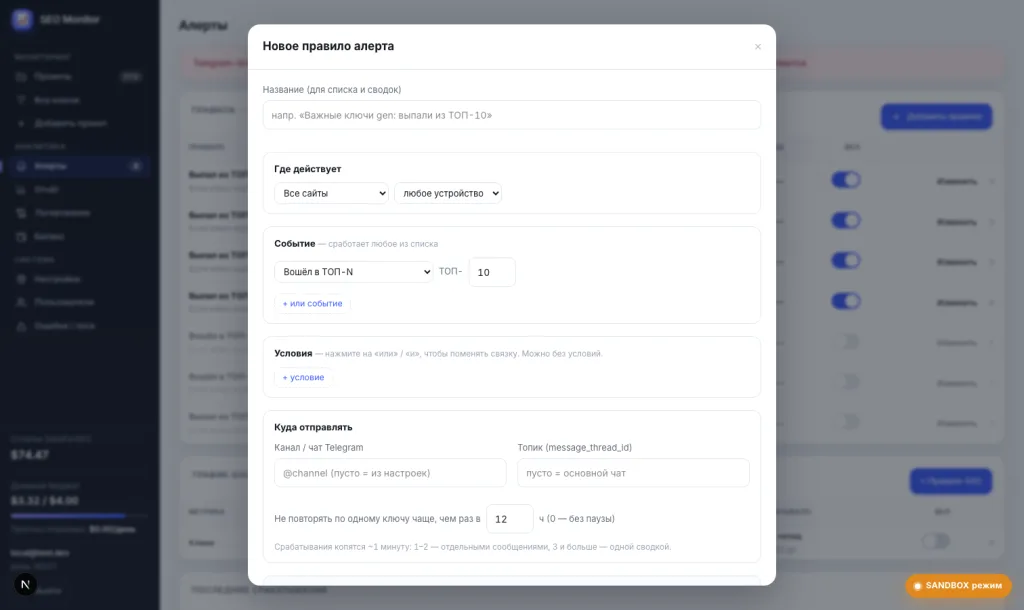Close the Новое правило алерта dialog

point(758,46)
